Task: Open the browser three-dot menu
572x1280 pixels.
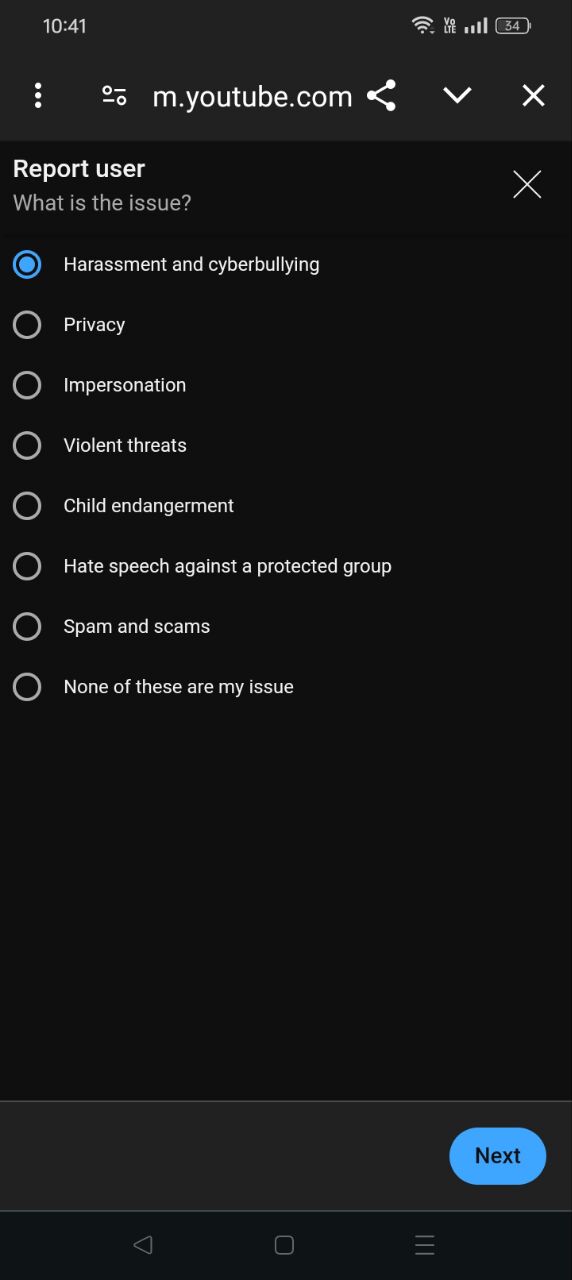Action: (x=38, y=96)
